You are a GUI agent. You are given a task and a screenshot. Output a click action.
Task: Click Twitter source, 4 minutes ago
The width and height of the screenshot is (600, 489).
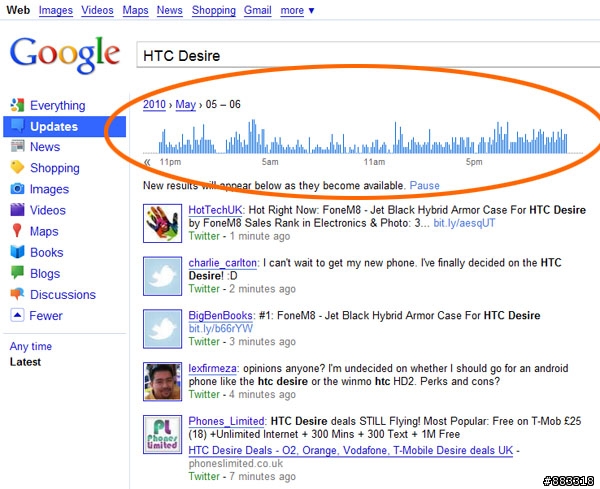204,394
